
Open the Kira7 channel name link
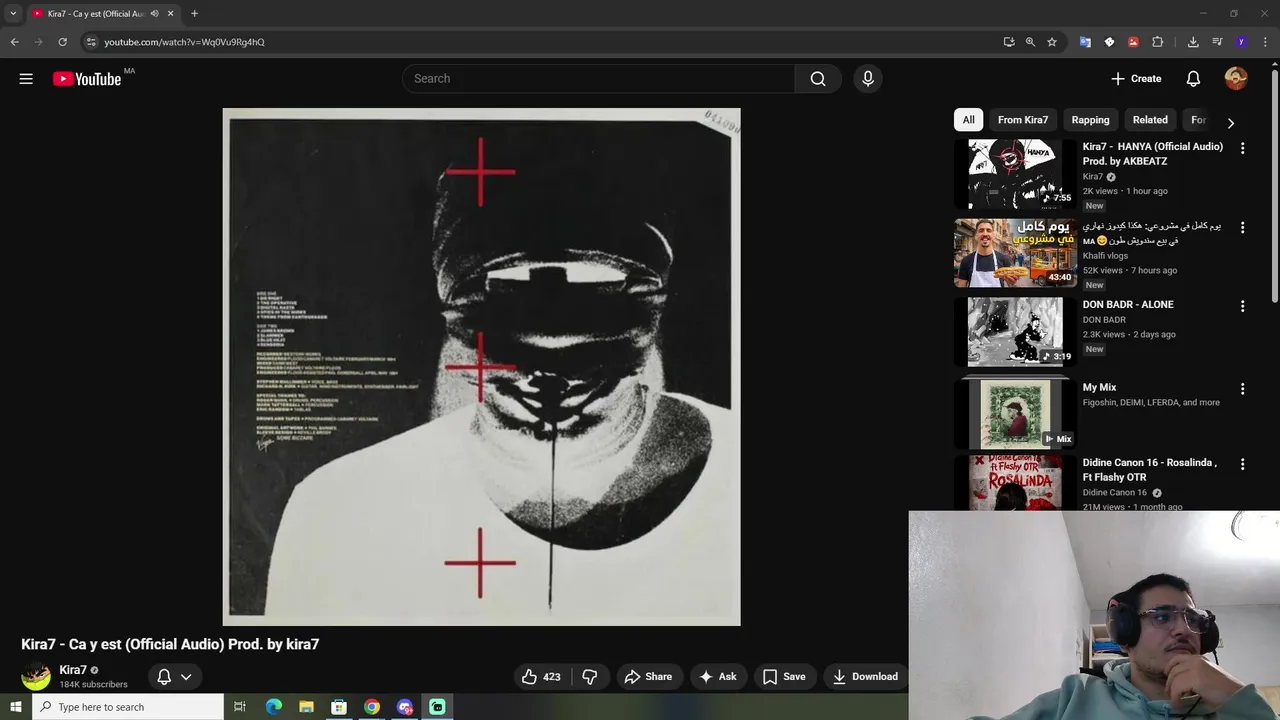[x=73, y=670]
